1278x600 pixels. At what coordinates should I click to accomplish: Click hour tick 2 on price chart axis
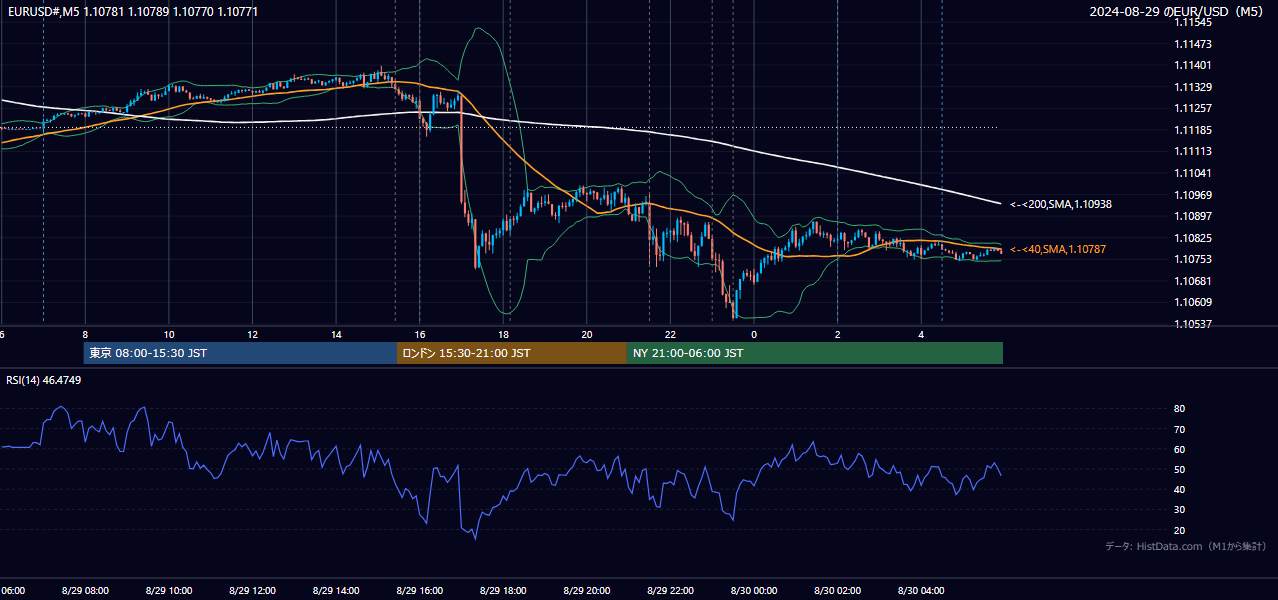pos(838,334)
